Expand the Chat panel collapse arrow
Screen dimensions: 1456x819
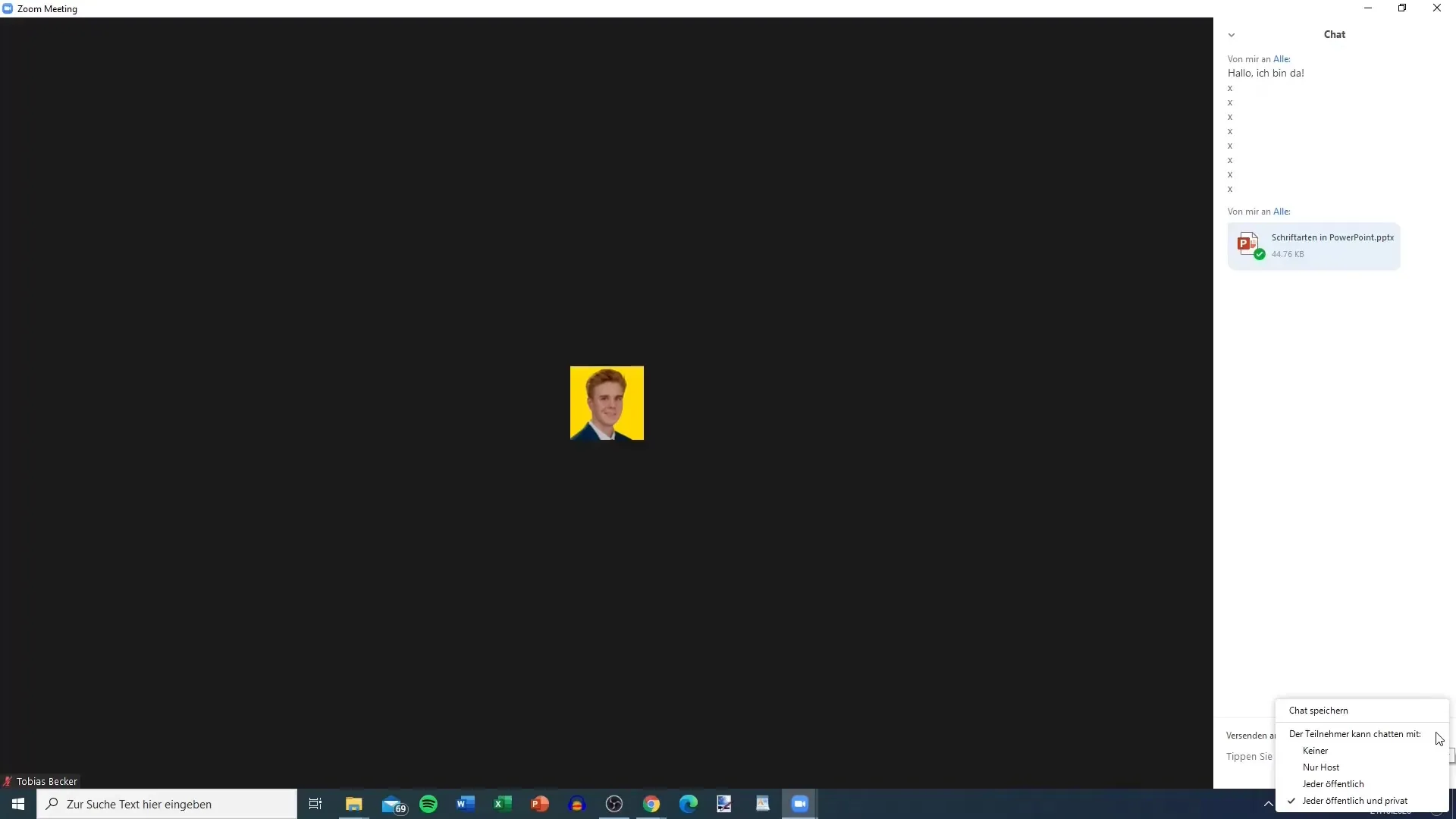pyautogui.click(x=1231, y=34)
